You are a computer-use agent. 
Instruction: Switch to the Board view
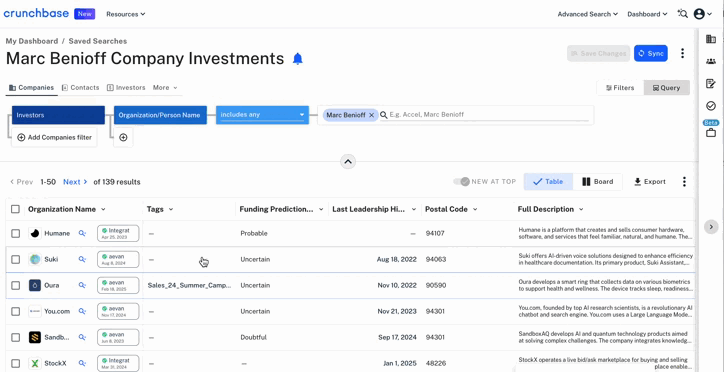point(597,182)
